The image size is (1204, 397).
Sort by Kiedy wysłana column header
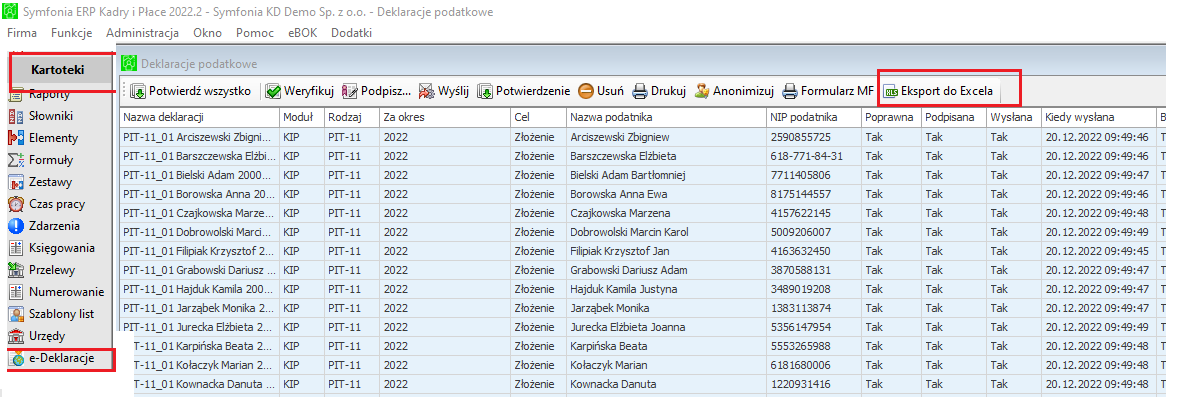pos(1098,118)
